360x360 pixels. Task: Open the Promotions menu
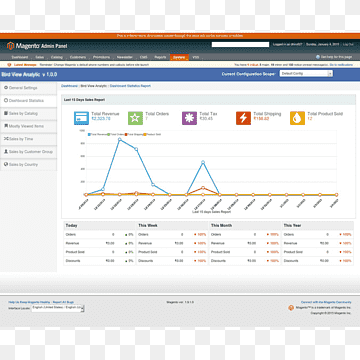point(101,57)
